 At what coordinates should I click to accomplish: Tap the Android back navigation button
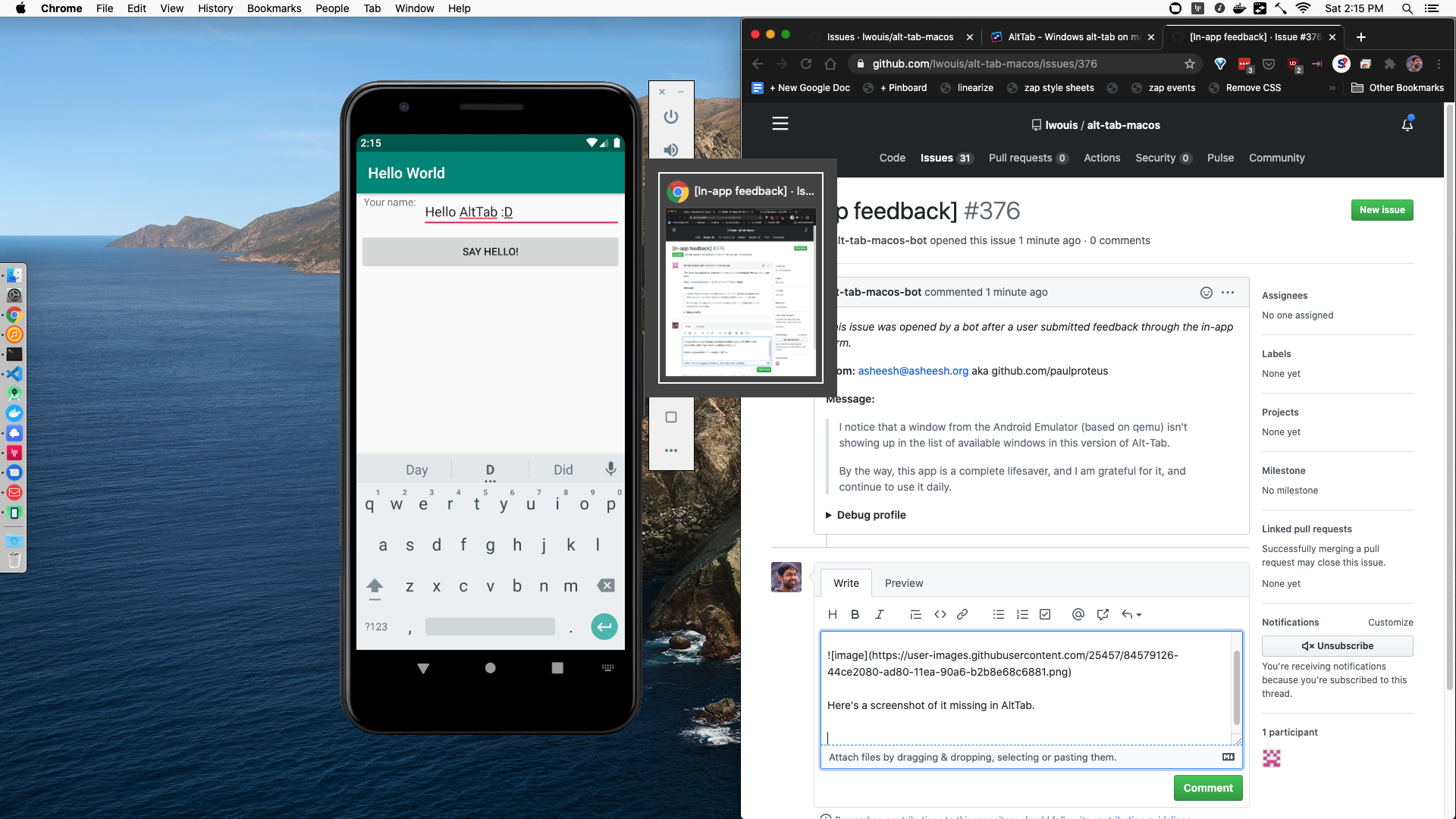point(423,668)
